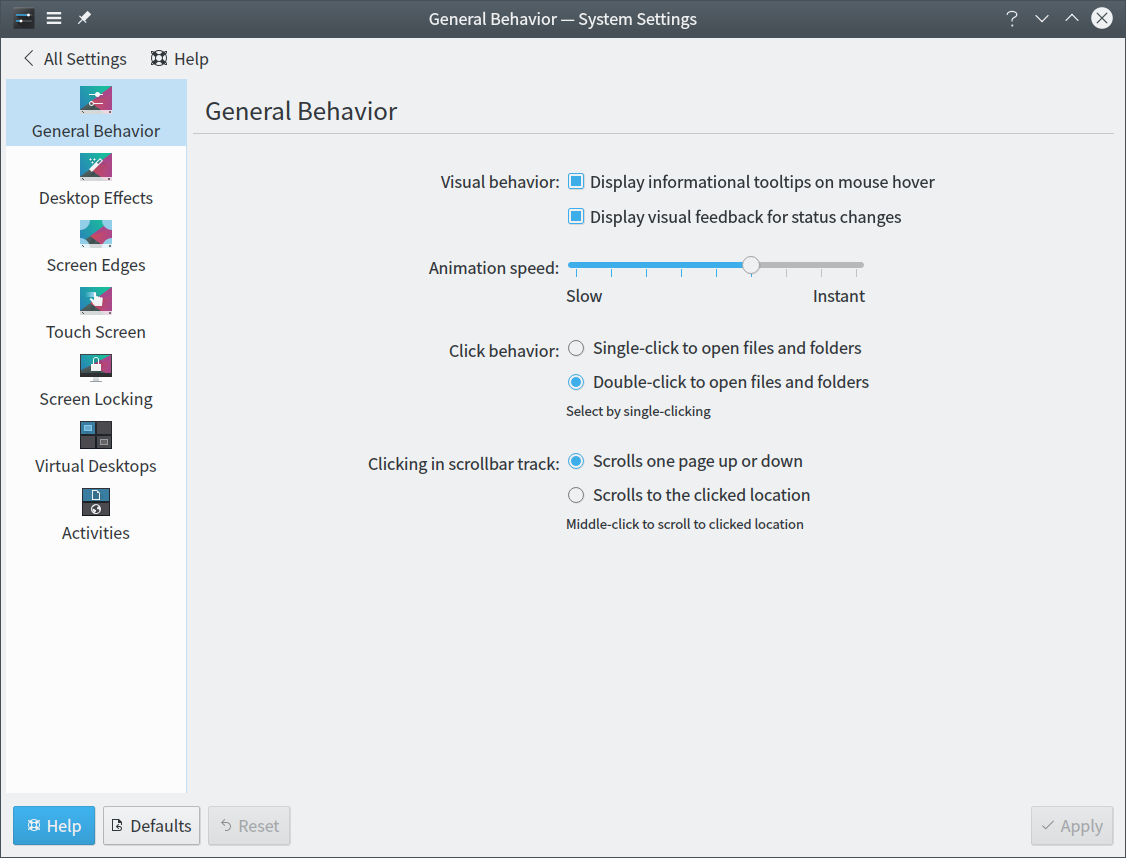Screen dimensions: 1126x858
Task: Click the pin window icon
Action: (x=84, y=17)
